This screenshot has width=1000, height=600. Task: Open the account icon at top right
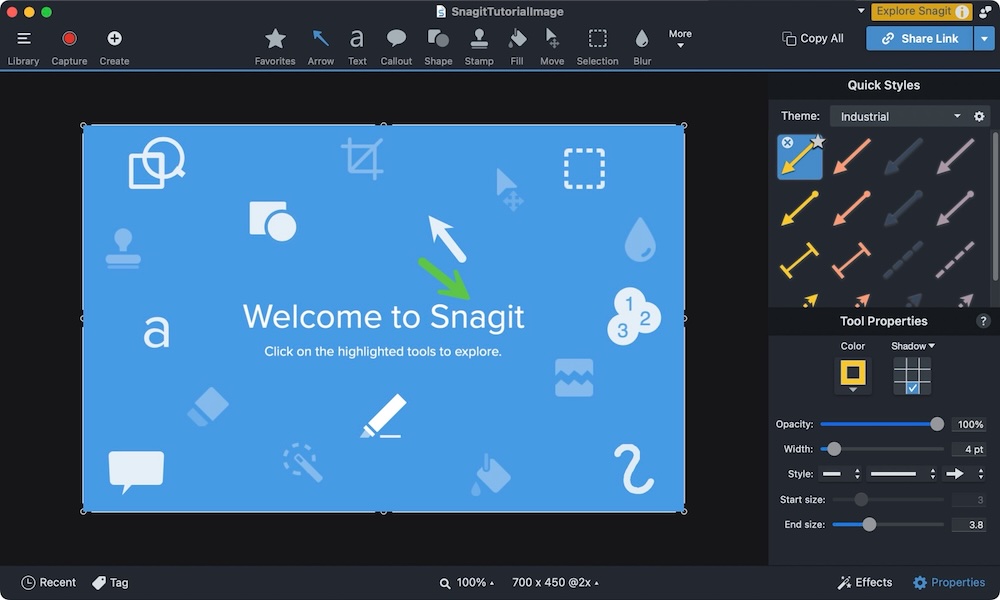click(985, 11)
